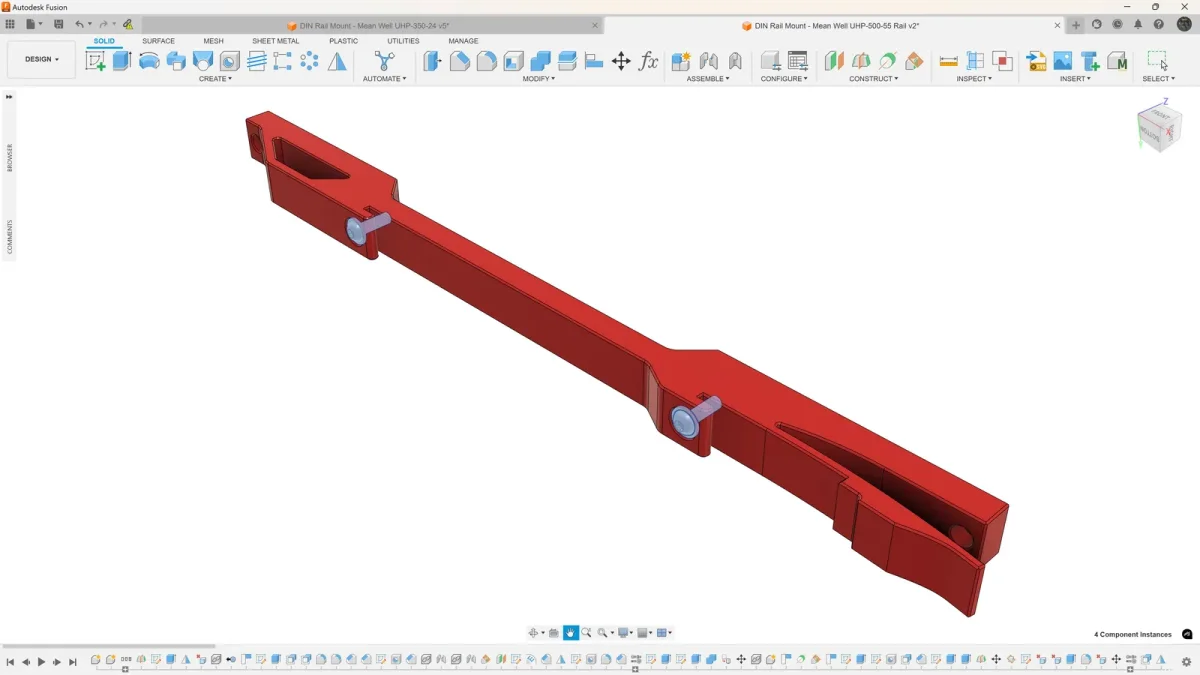Switch to the MANAGE tab
Image resolution: width=1200 pixels, height=675 pixels.
pos(463,41)
